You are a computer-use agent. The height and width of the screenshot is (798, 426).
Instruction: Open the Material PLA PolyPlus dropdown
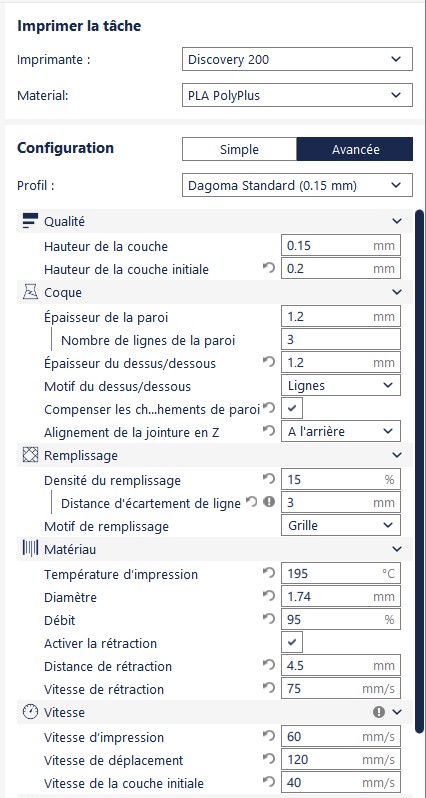click(x=297, y=95)
